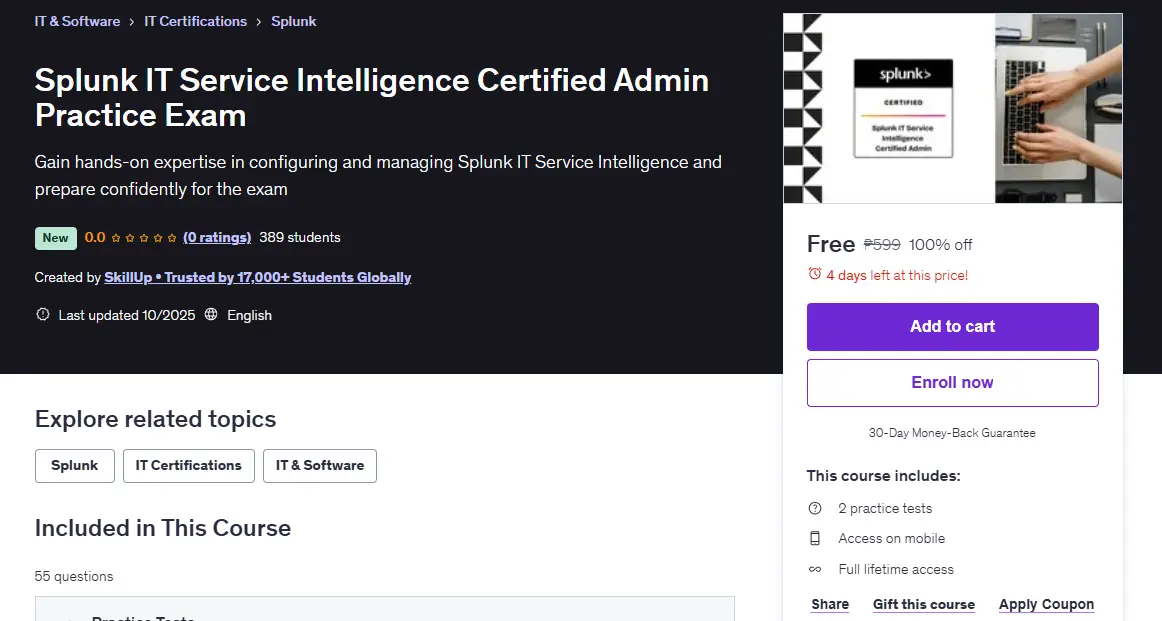Click the 0.0 rating score
This screenshot has height=621, width=1162.
pos(95,237)
